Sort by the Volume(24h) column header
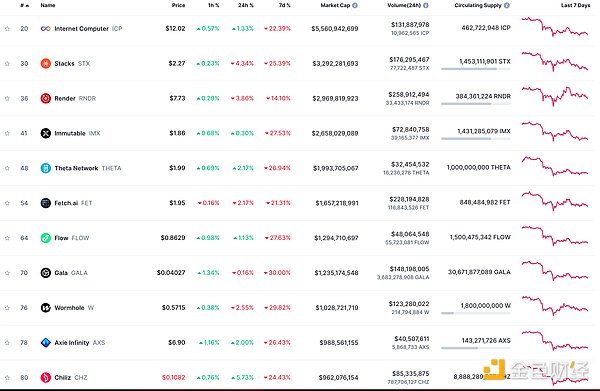Viewport: 600px width, 391px height. [404, 5]
